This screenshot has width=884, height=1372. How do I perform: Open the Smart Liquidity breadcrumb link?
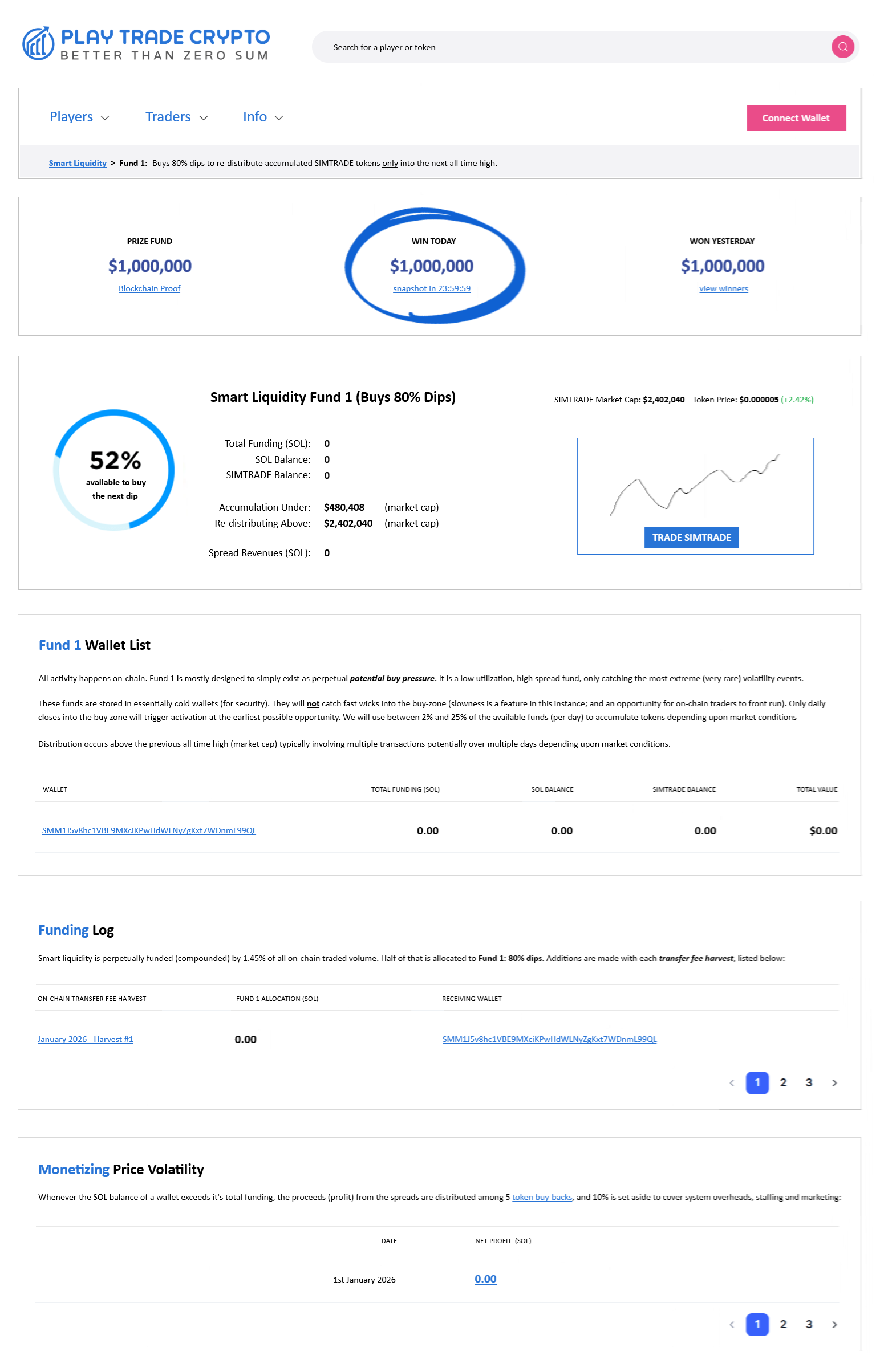click(78, 164)
